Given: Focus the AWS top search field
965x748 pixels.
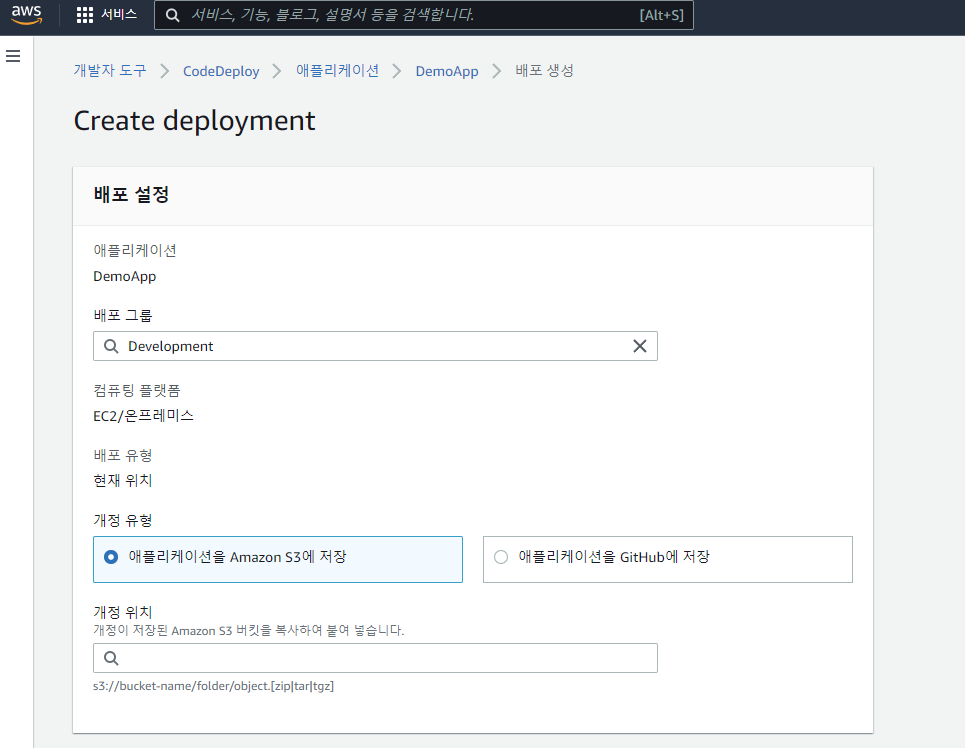Looking at the screenshot, I should pyautogui.click(x=423, y=15).
